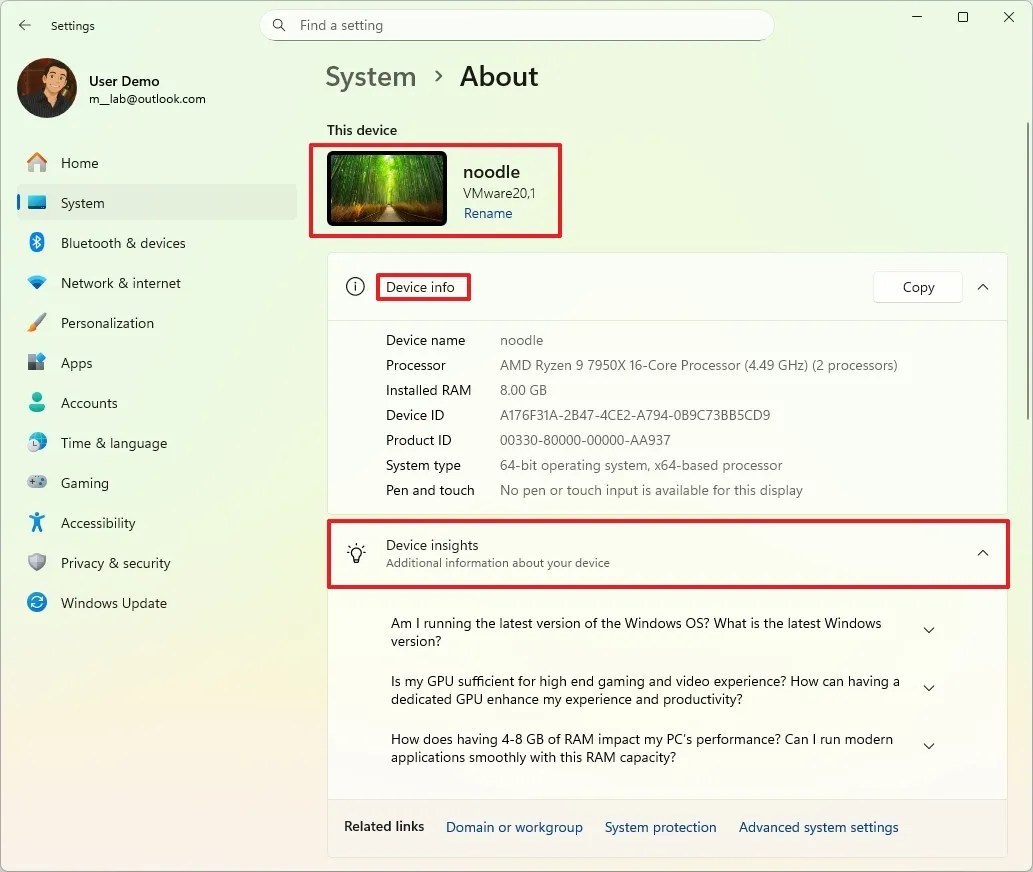Expand the GPU sufficiency question
Screen dimensions: 1033x872
point(928,688)
